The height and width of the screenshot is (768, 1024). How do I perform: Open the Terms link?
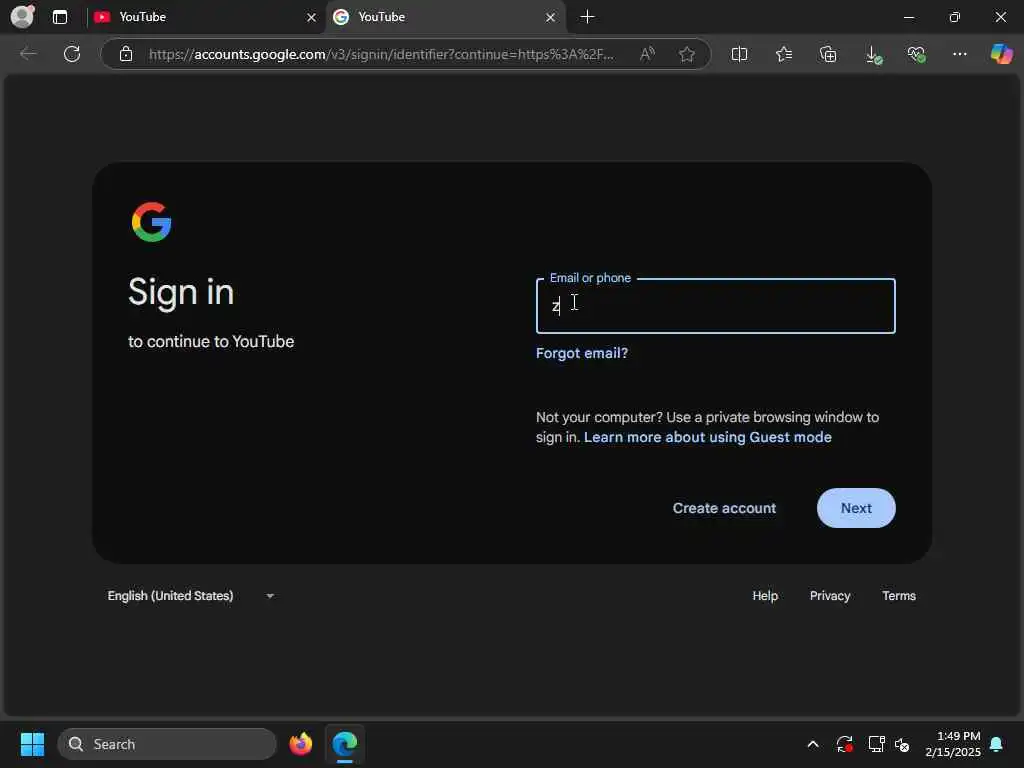click(899, 596)
